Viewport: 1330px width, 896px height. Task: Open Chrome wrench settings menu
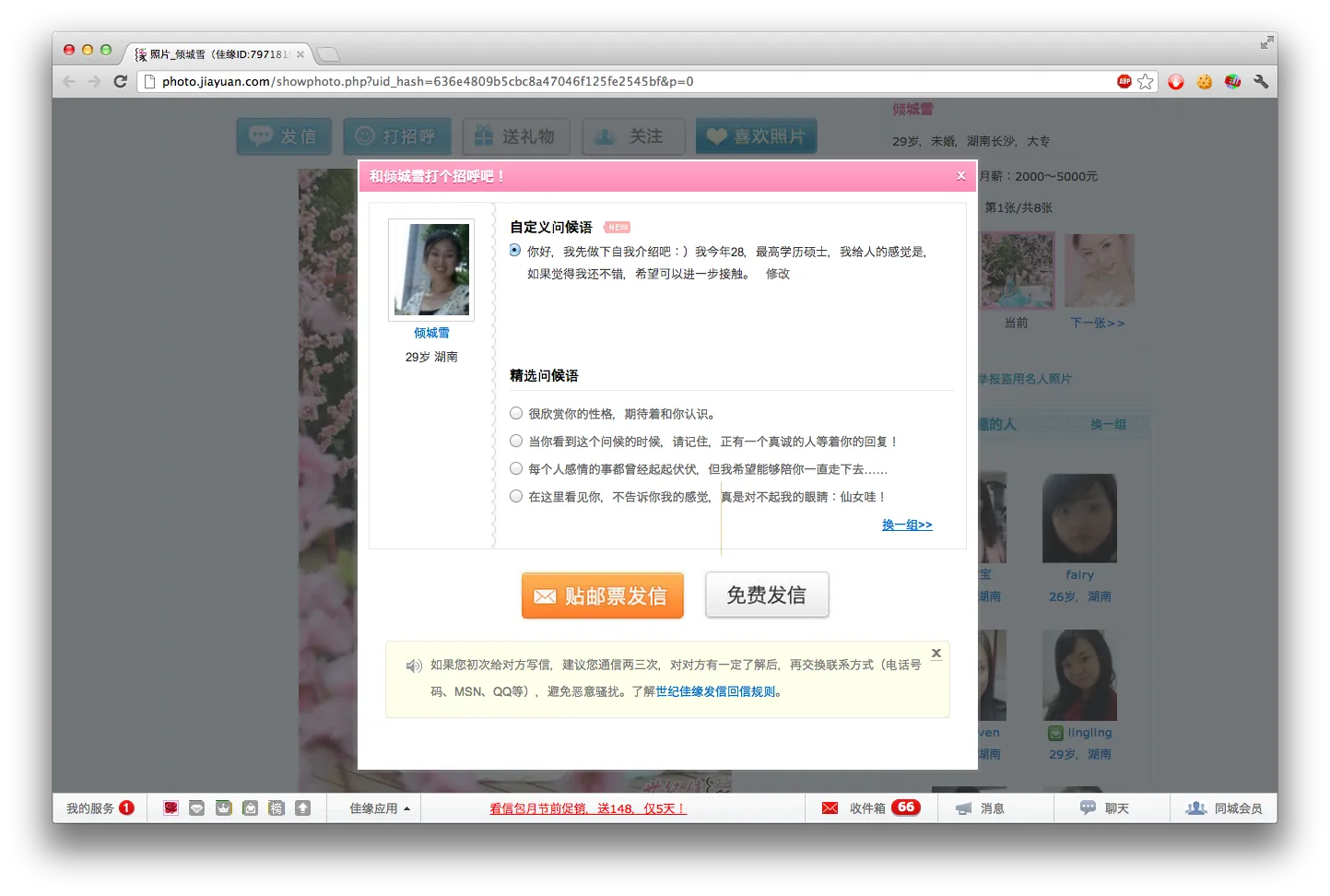click(x=1261, y=81)
